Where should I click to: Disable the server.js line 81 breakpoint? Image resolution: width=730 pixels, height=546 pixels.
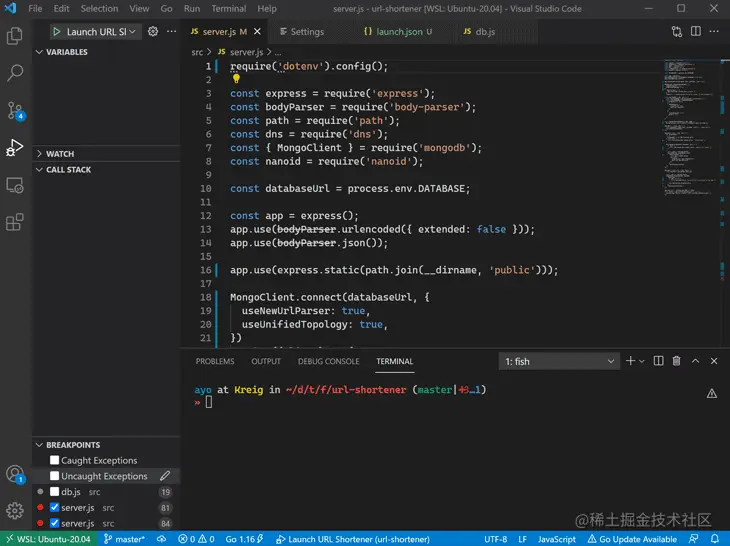point(54,507)
